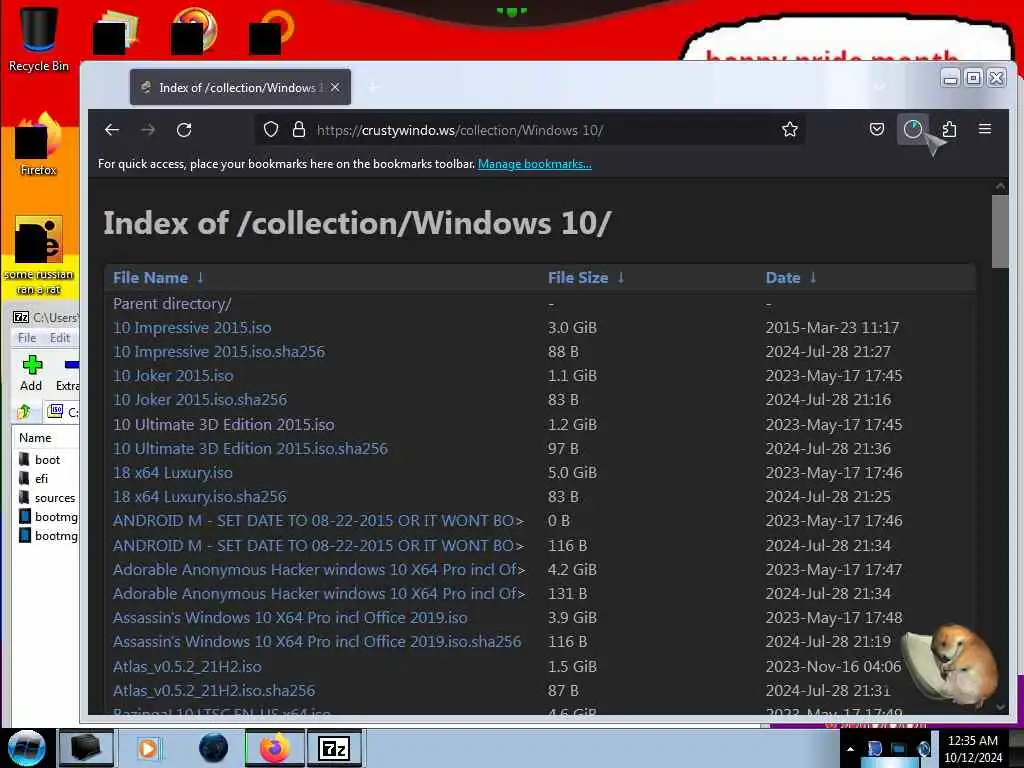This screenshot has width=1024, height=768.
Task: Select the Index of /collection/Windows tab
Action: click(240, 88)
